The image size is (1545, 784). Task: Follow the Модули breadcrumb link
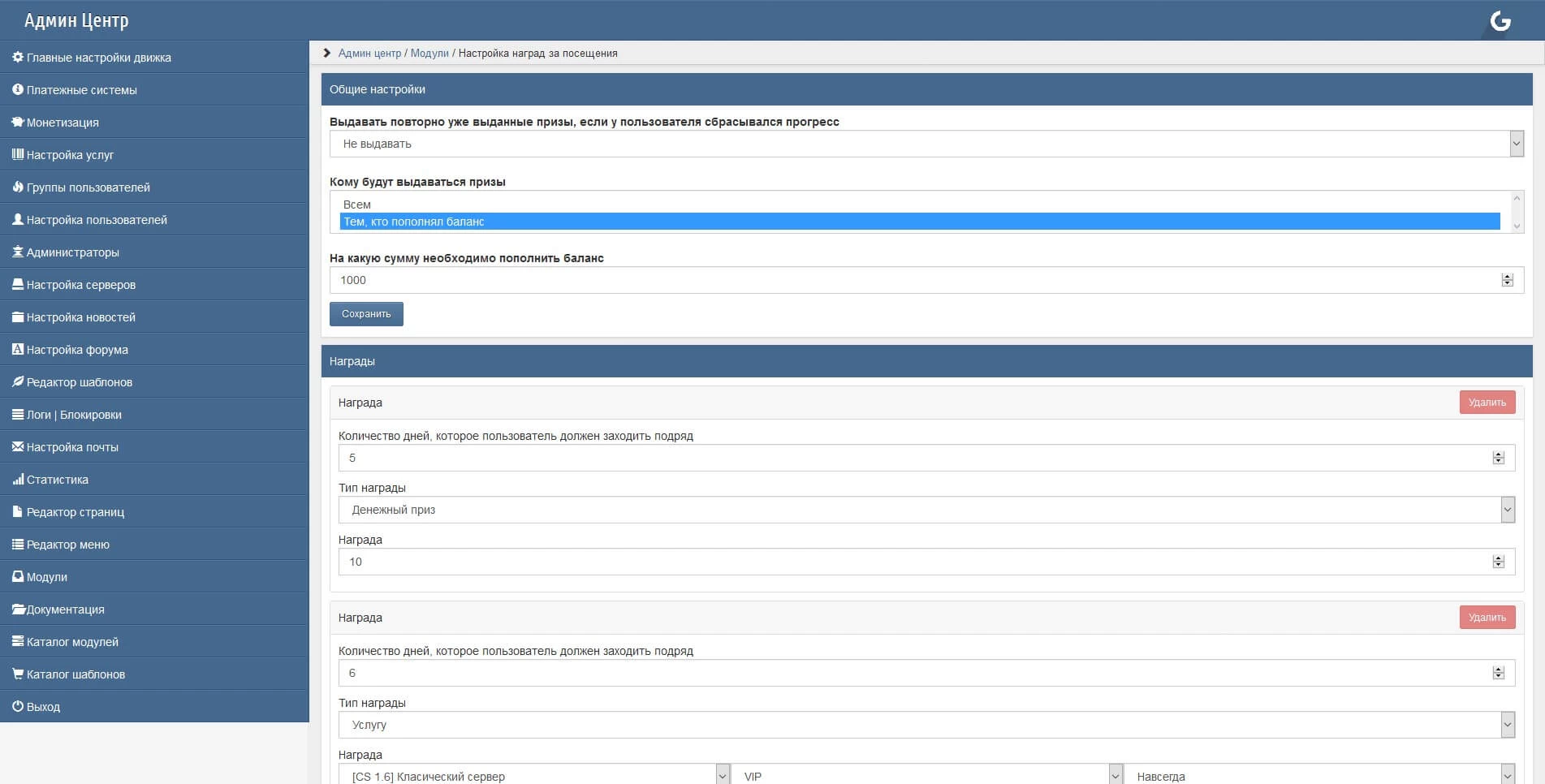click(x=429, y=54)
